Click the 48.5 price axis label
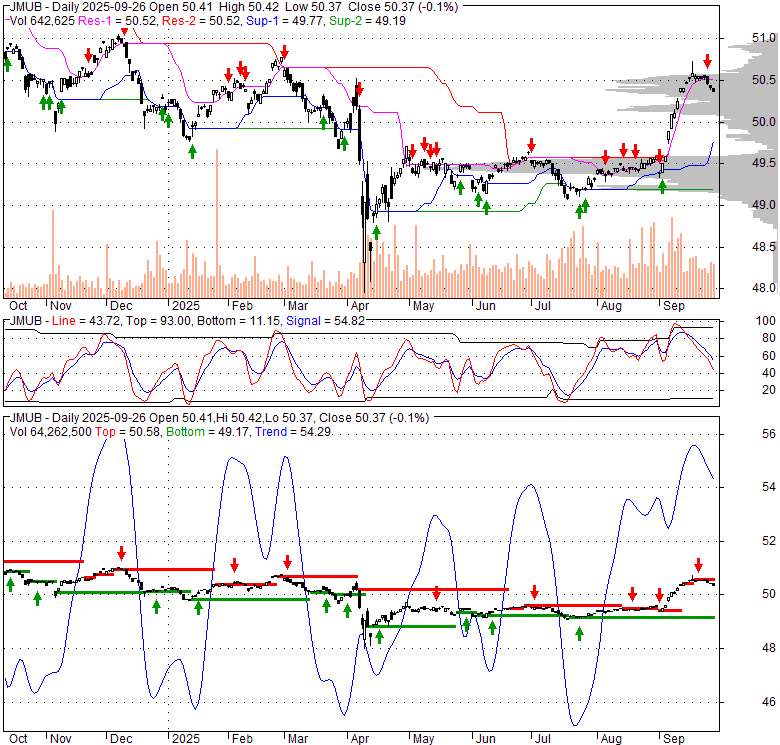Viewport: 780px width, 745px height. point(764,247)
